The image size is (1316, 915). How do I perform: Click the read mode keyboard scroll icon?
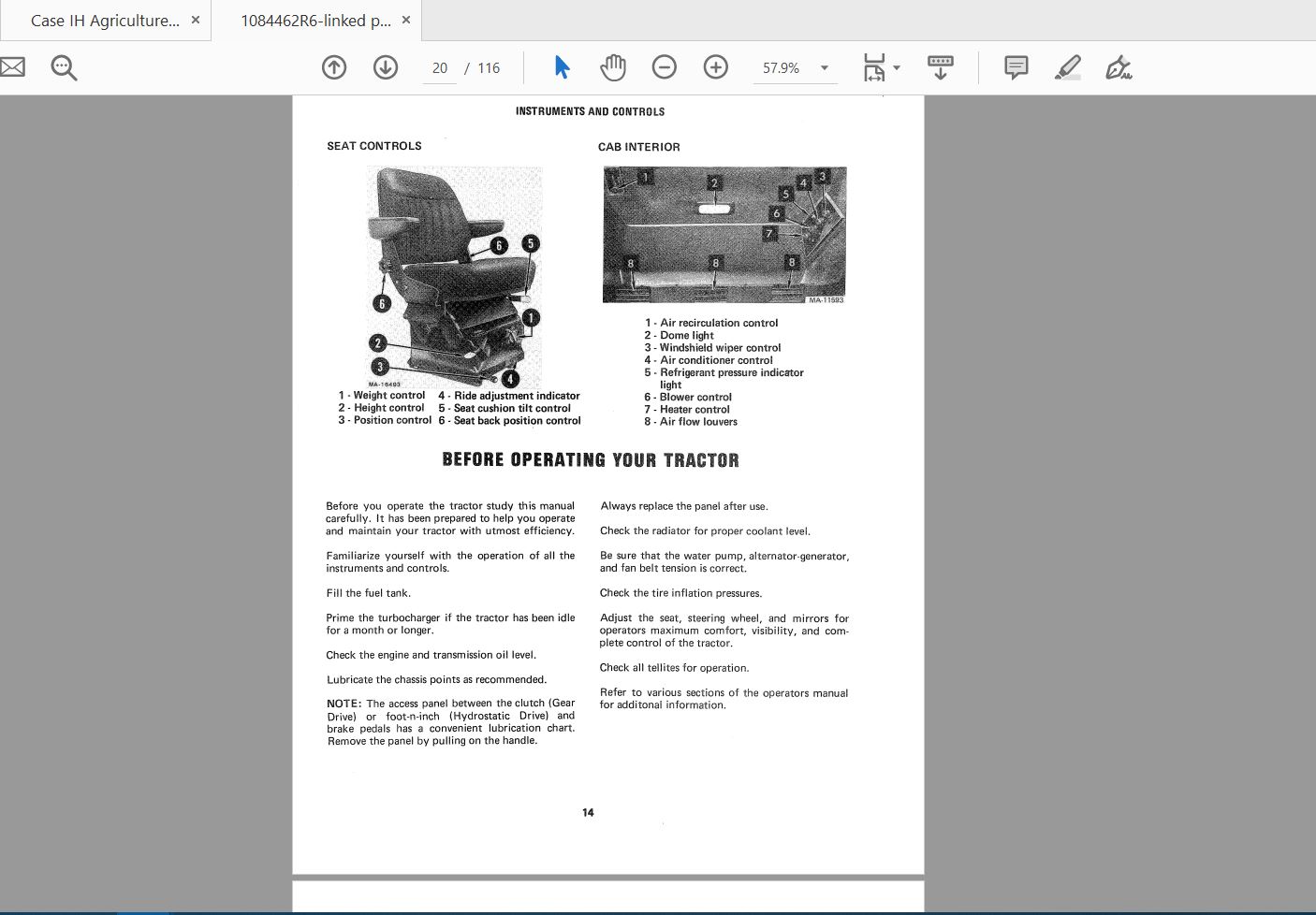coord(941,67)
